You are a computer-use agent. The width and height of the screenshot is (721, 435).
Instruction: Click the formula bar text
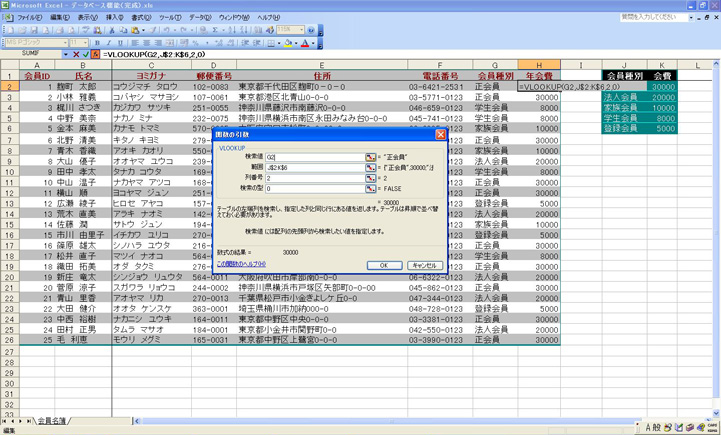click(154, 54)
